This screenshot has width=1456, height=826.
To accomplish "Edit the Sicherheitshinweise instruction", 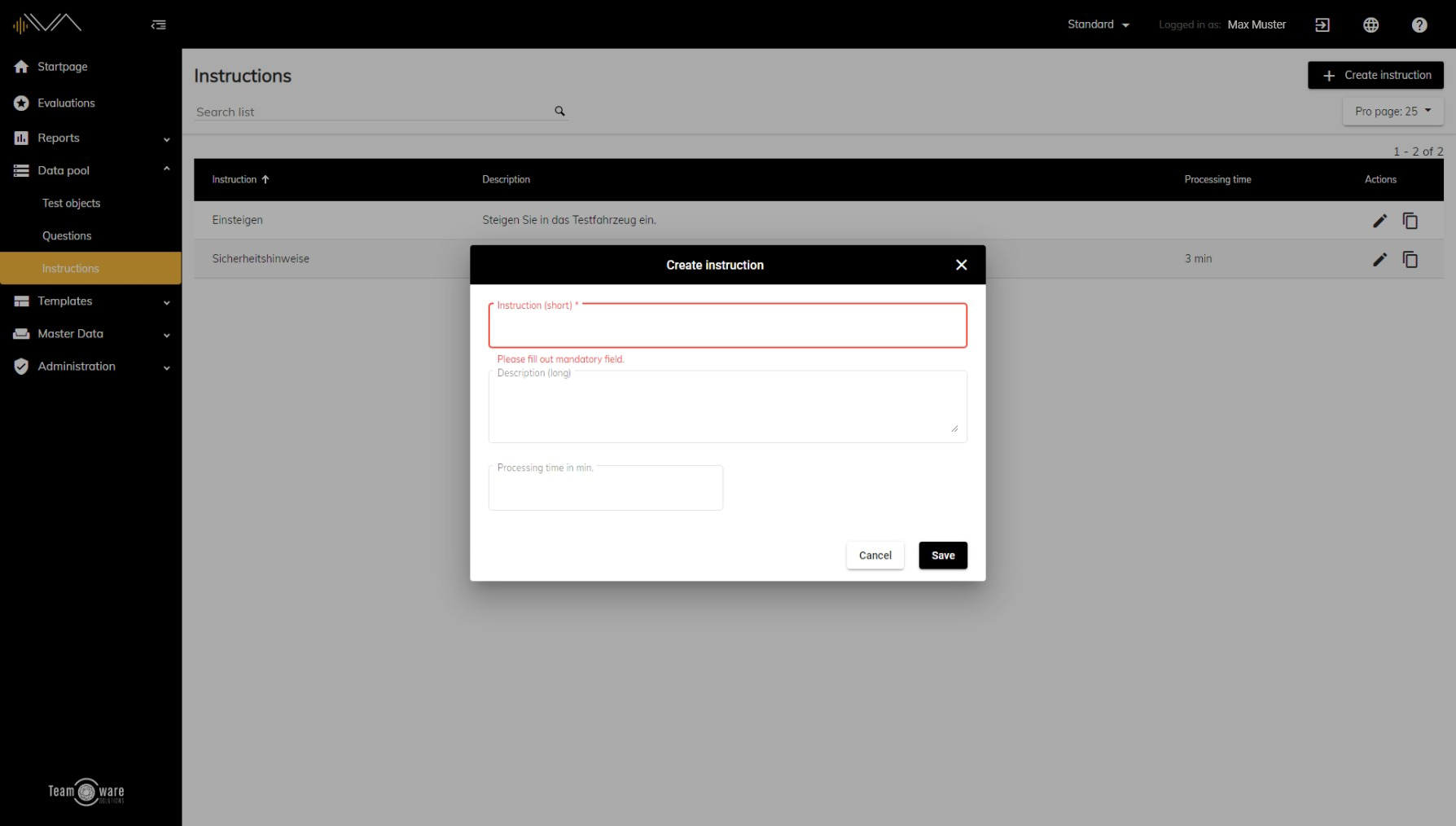I will pos(1379,259).
